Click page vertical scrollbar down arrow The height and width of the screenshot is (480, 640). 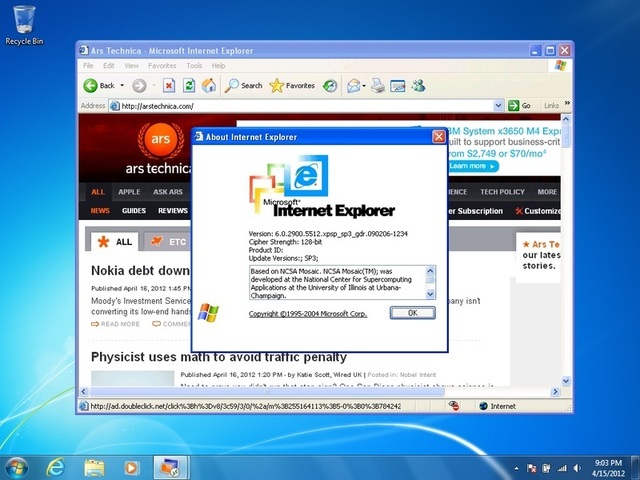pos(566,381)
